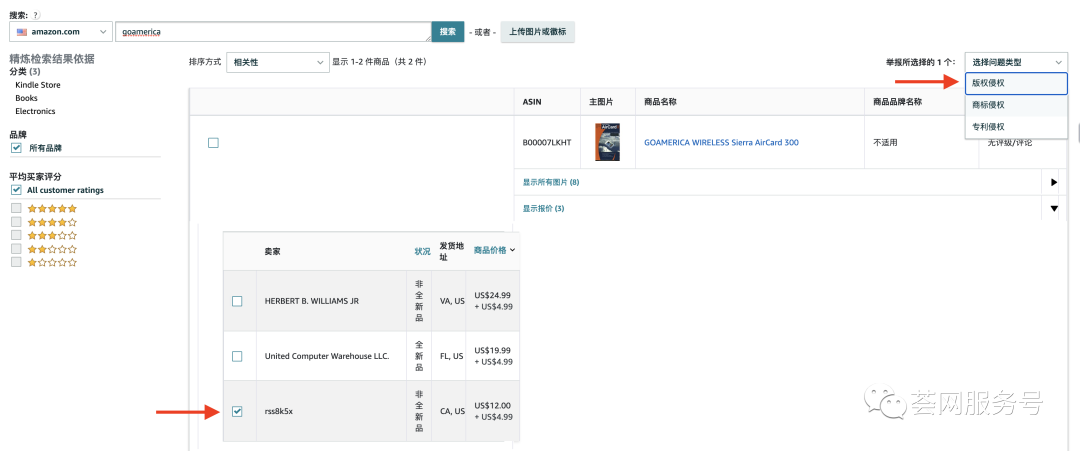Viewport: 1080px width, 451px height.
Task: Click the ASIN text B00007LKHT
Action: (547, 143)
